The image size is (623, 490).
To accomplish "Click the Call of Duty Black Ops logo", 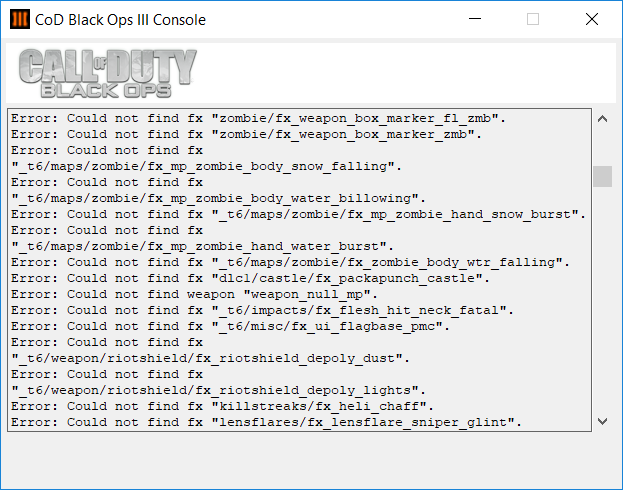I will (x=107, y=74).
